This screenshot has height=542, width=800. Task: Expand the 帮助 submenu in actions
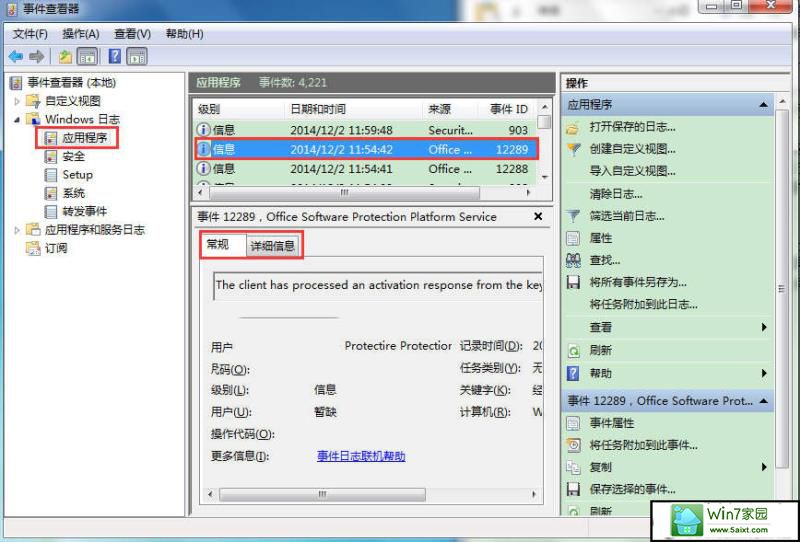(x=764, y=373)
